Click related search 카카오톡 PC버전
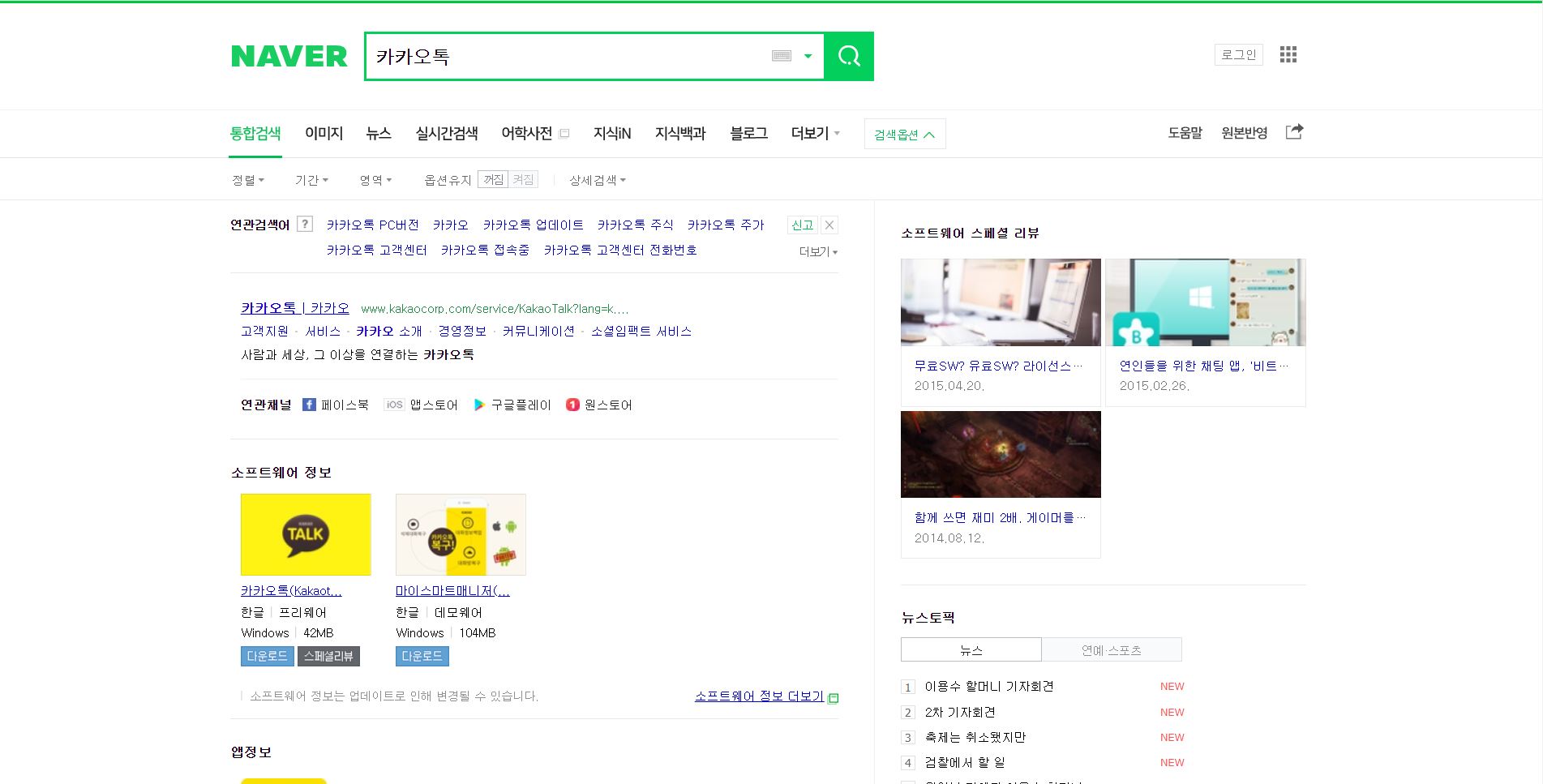Viewport: 1543px width, 784px height. tap(373, 225)
